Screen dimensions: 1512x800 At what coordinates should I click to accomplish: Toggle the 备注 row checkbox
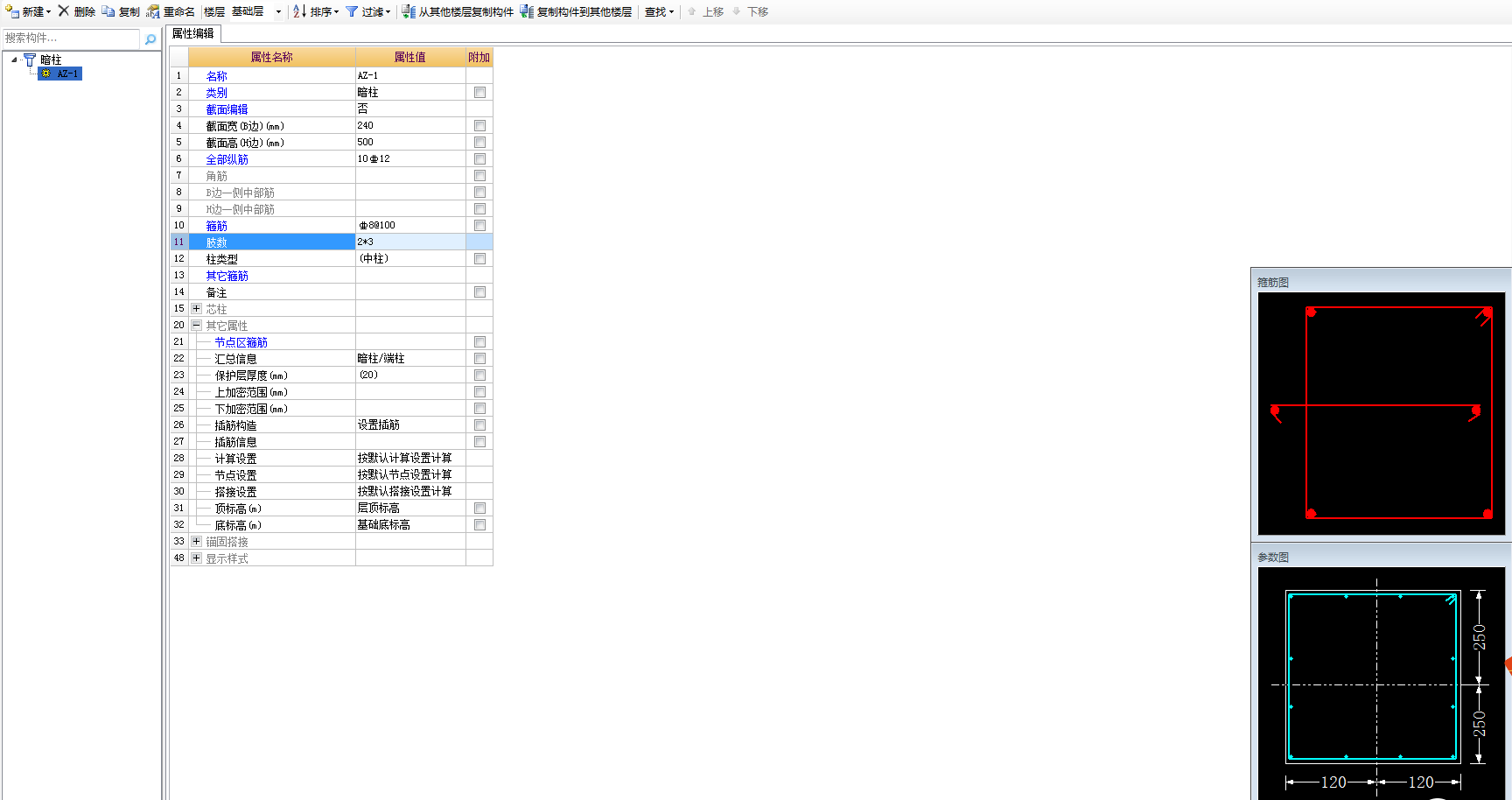click(x=479, y=291)
